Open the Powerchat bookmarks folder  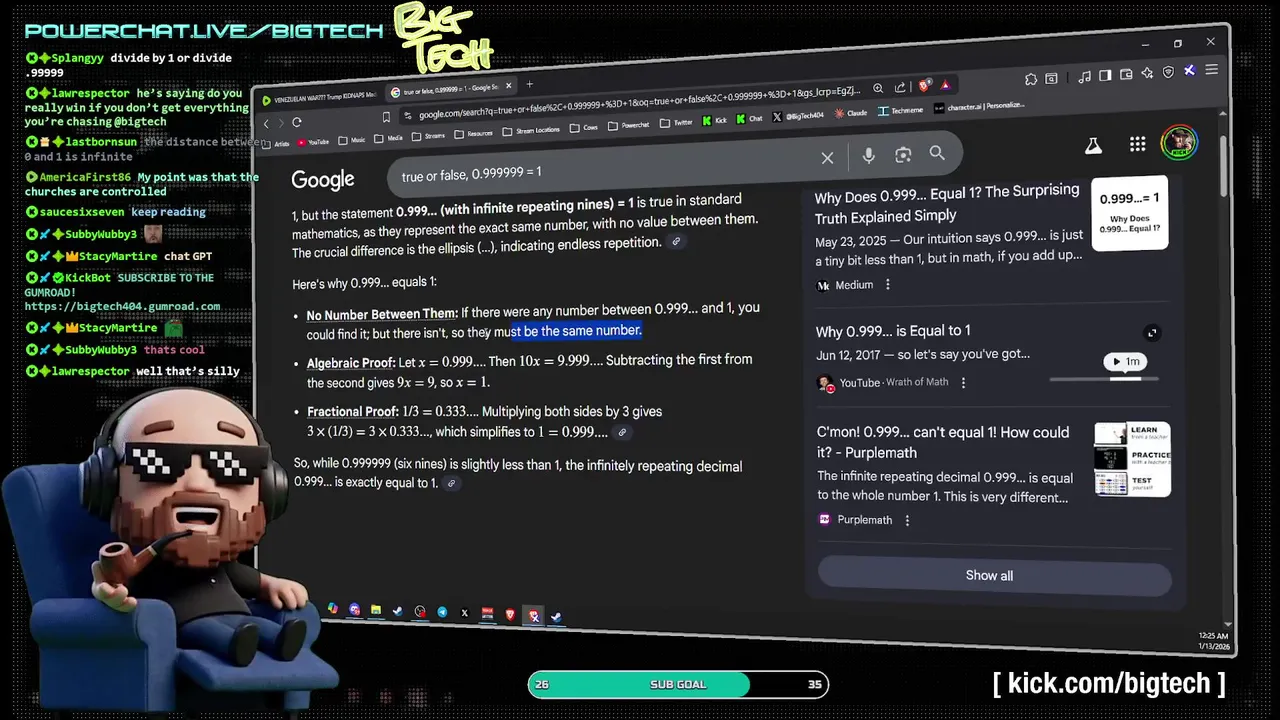pos(630,126)
